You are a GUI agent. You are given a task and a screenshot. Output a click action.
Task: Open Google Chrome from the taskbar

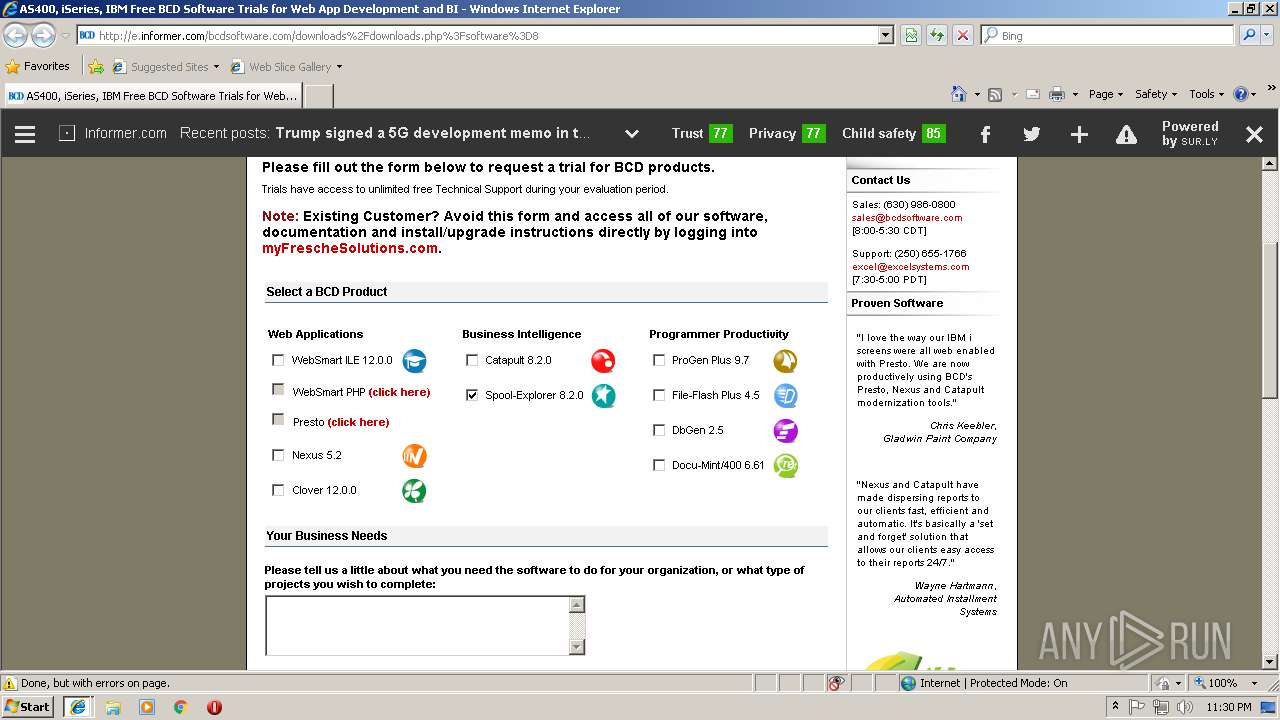point(181,707)
